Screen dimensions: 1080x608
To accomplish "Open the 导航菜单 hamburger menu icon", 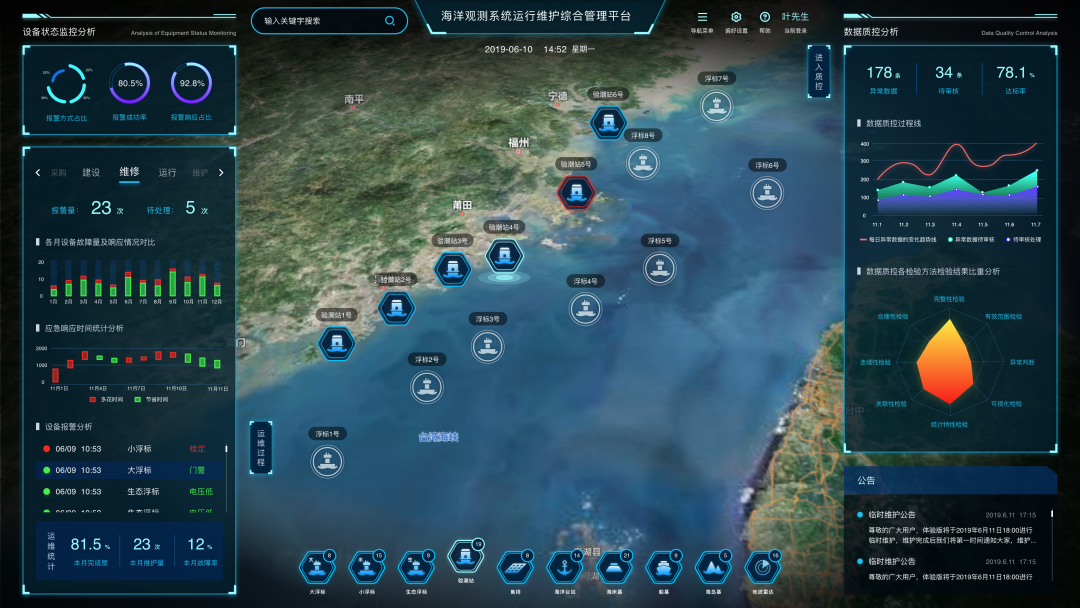I will coord(702,17).
